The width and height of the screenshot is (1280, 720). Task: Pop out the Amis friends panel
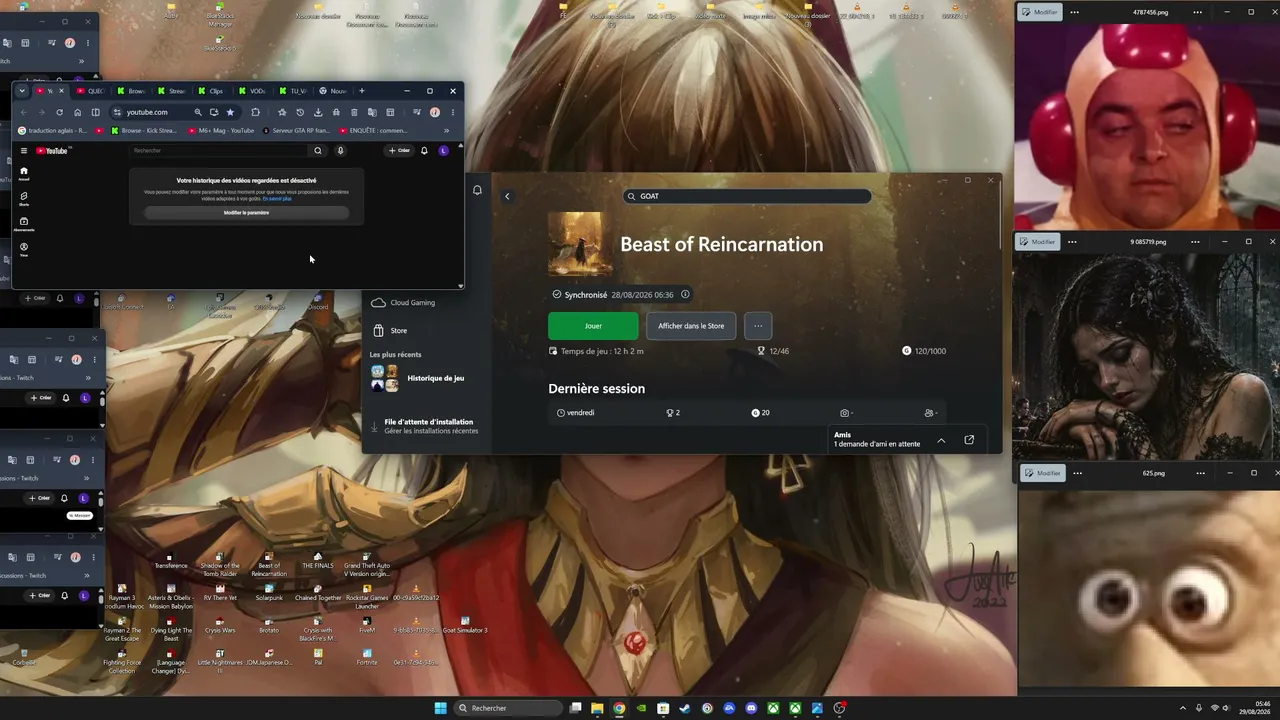(969, 440)
